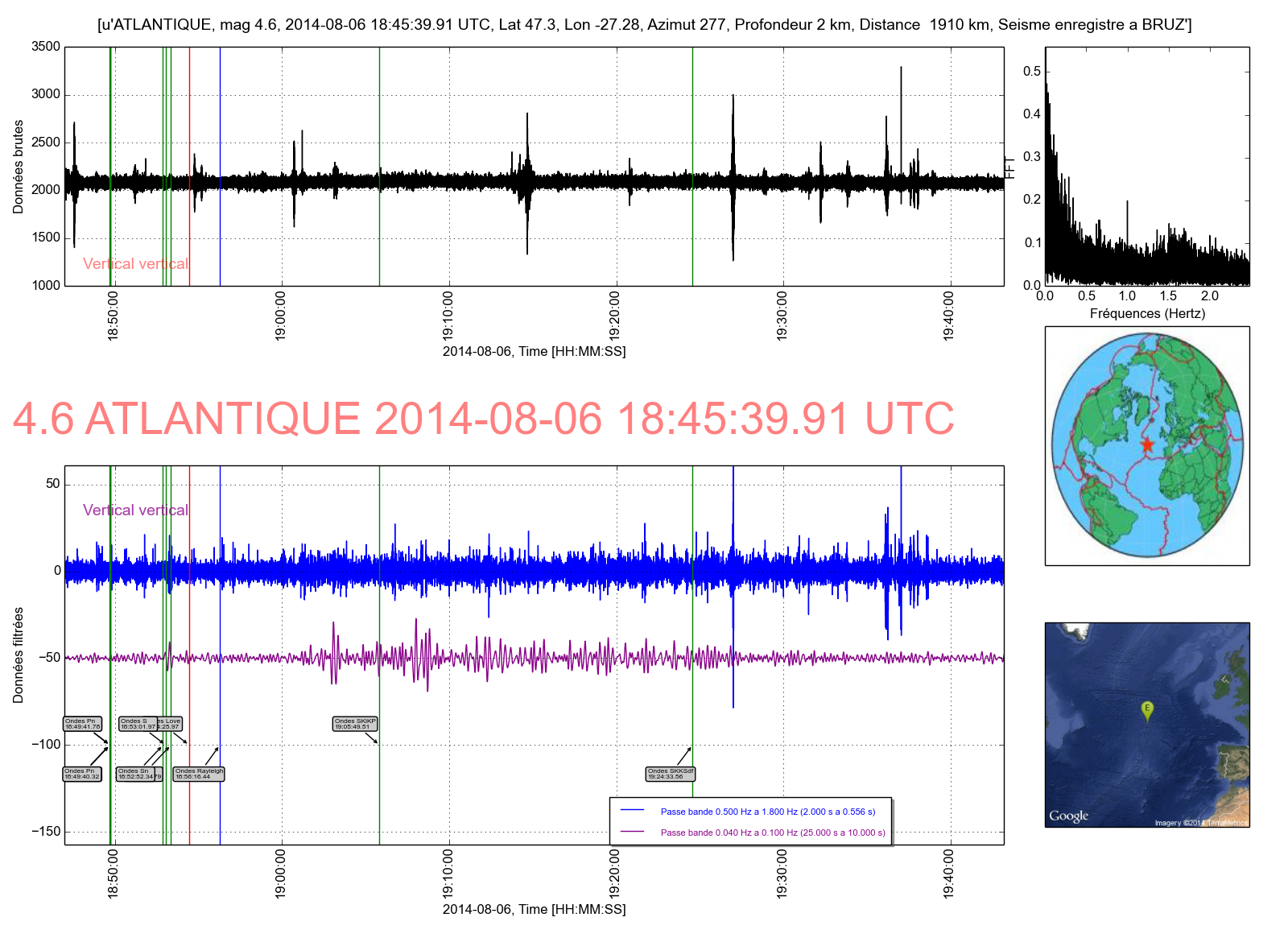Click the blue line sample in the legend
The image size is (1288, 938).
(633, 812)
